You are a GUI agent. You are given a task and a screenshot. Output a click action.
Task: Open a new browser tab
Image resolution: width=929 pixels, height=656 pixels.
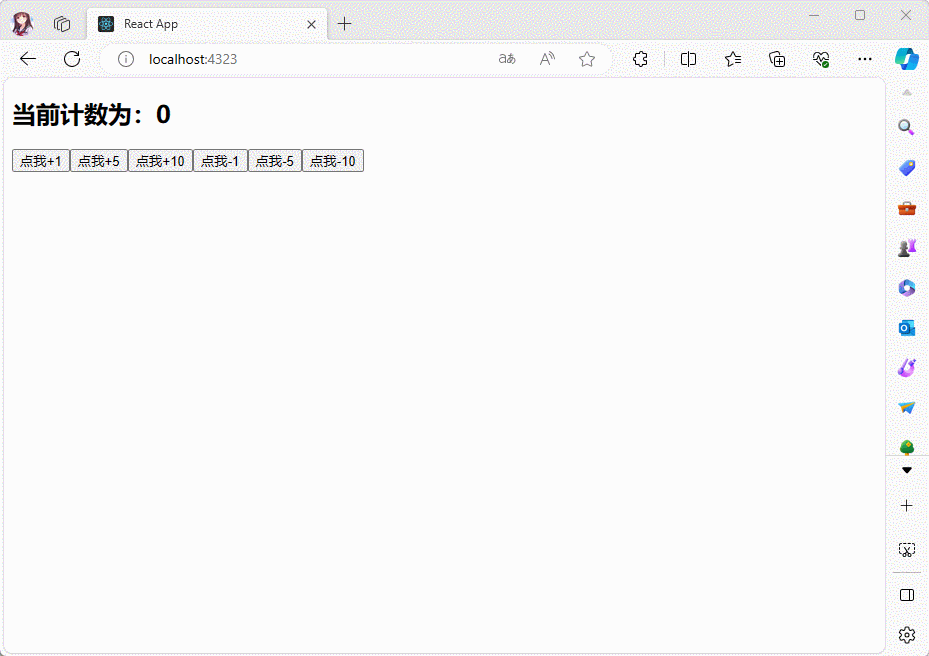coord(345,24)
